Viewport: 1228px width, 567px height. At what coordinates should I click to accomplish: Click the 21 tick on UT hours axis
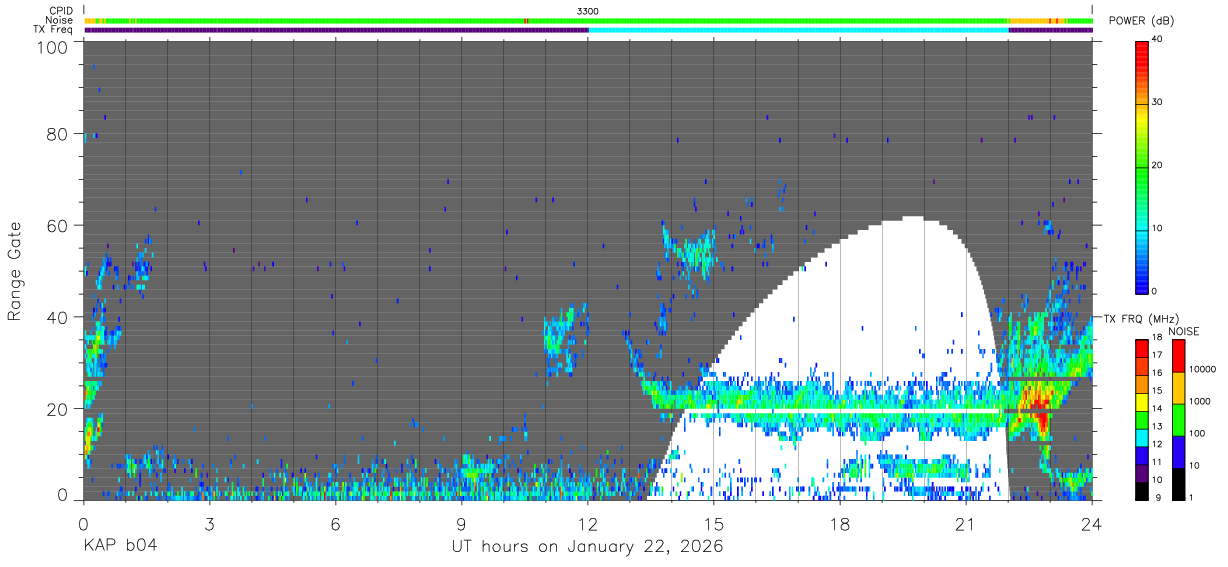(966, 523)
